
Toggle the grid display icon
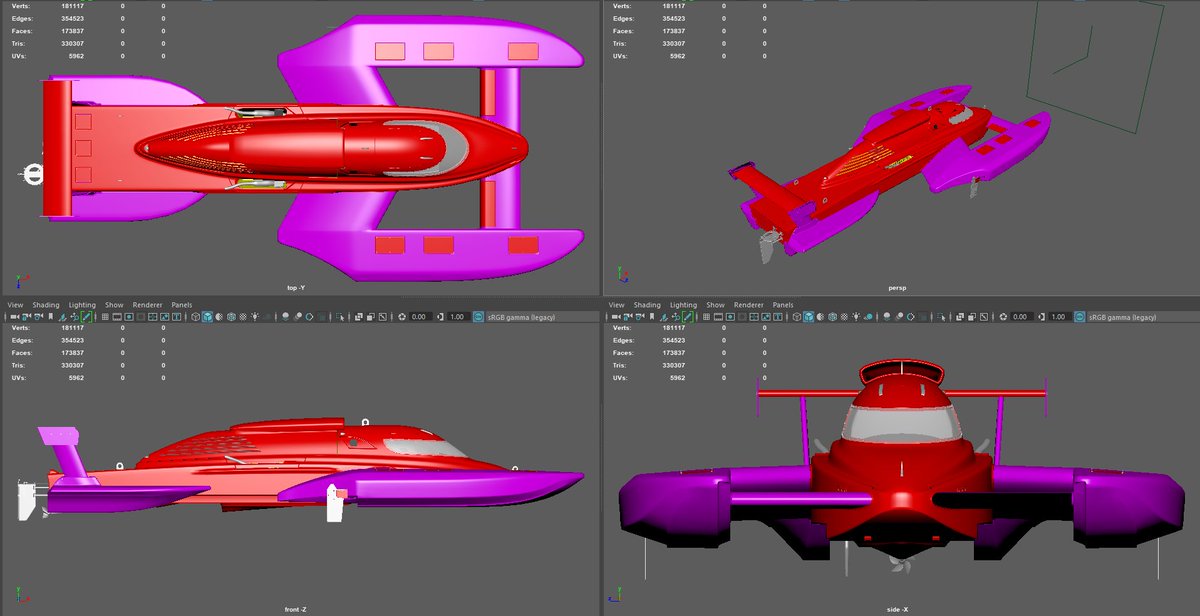(105, 316)
